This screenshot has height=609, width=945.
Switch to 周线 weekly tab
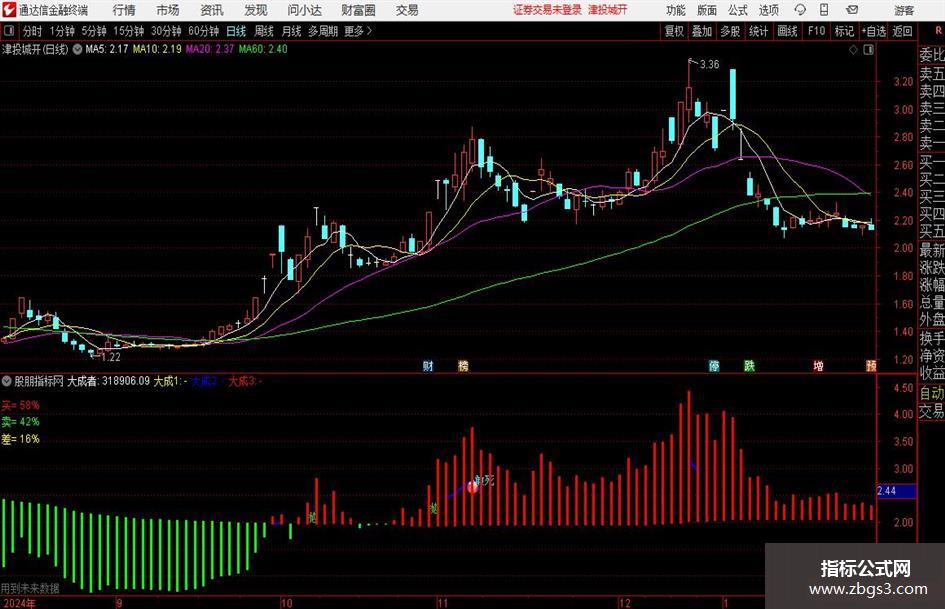click(x=263, y=31)
